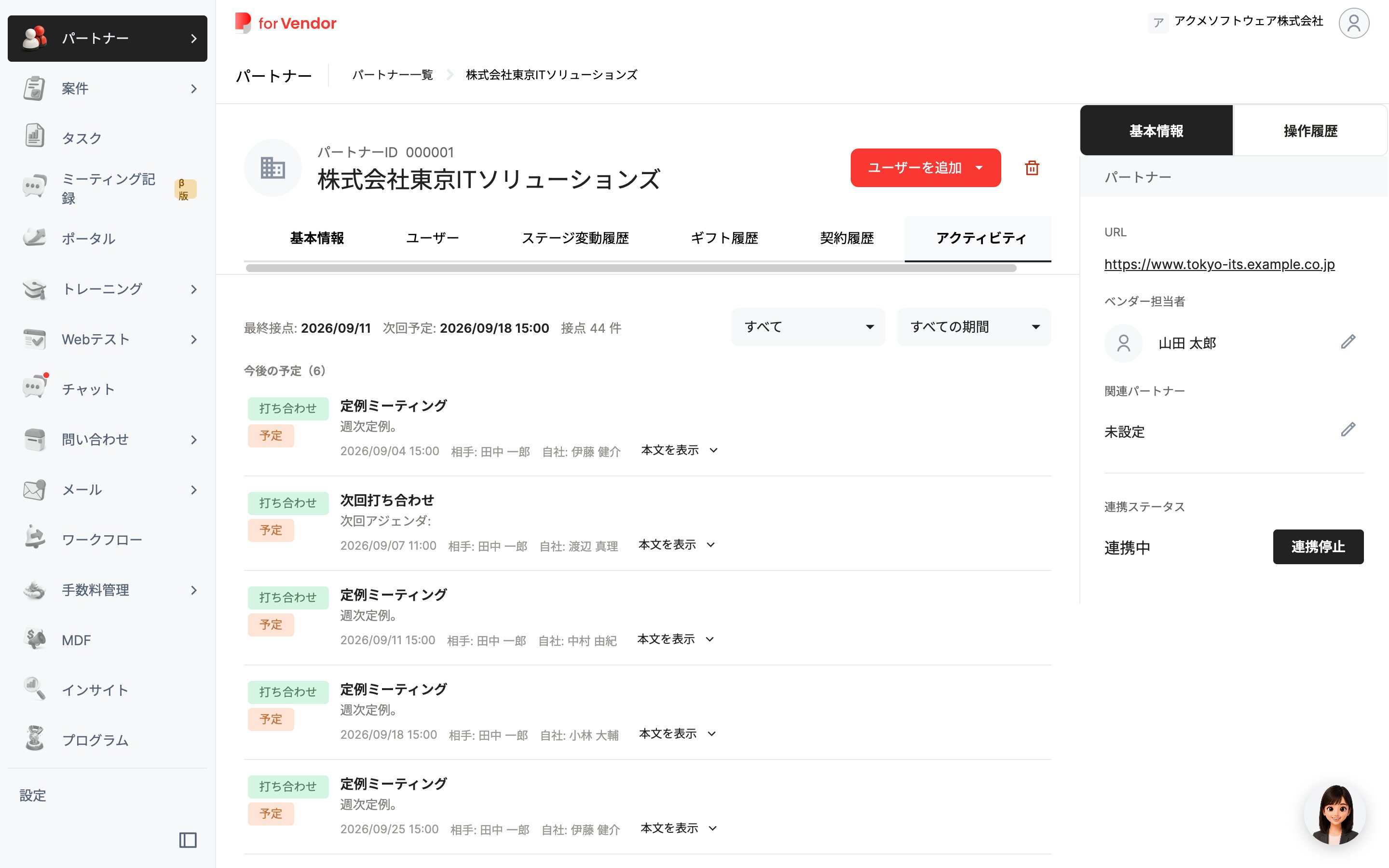Click the 手数料管理 icon
Image resolution: width=1389 pixels, height=868 pixels.
click(34, 590)
